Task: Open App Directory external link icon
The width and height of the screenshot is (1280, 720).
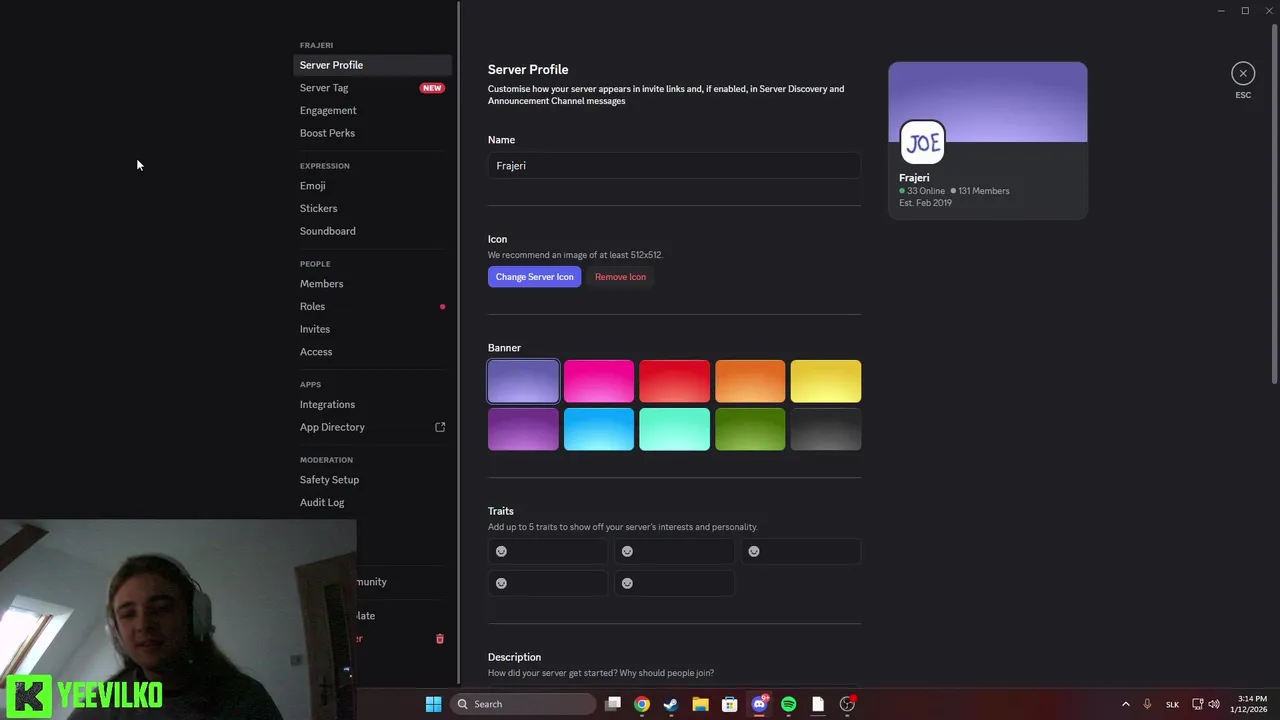Action: [x=440, y=427]
